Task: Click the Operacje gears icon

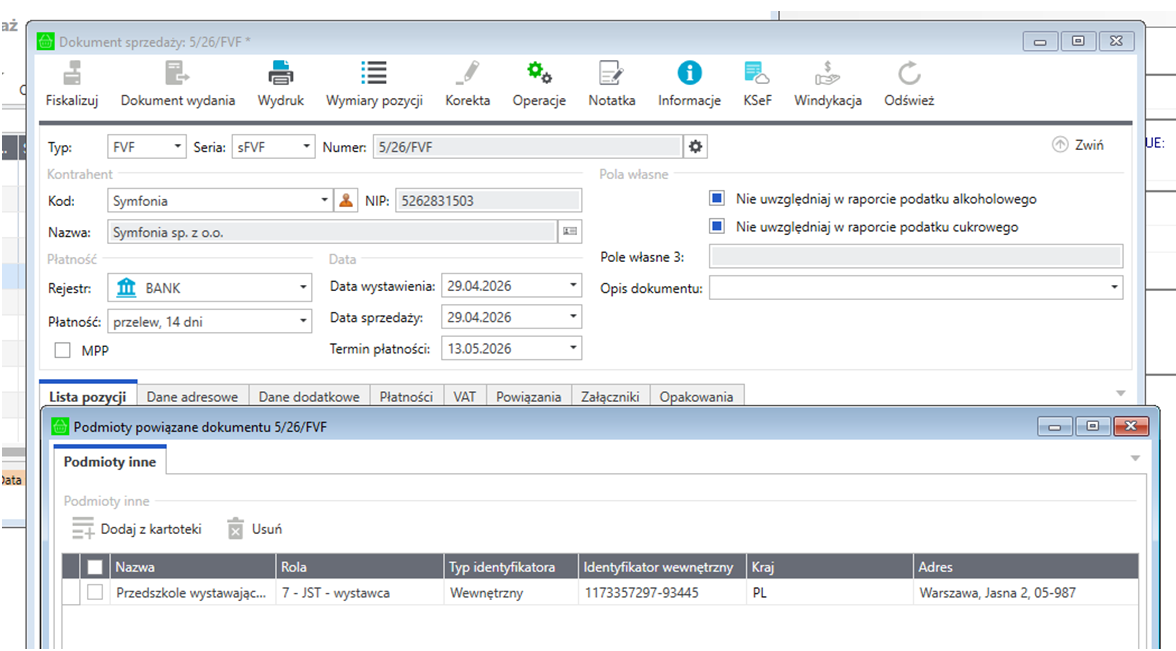Action: coord(539,74)
